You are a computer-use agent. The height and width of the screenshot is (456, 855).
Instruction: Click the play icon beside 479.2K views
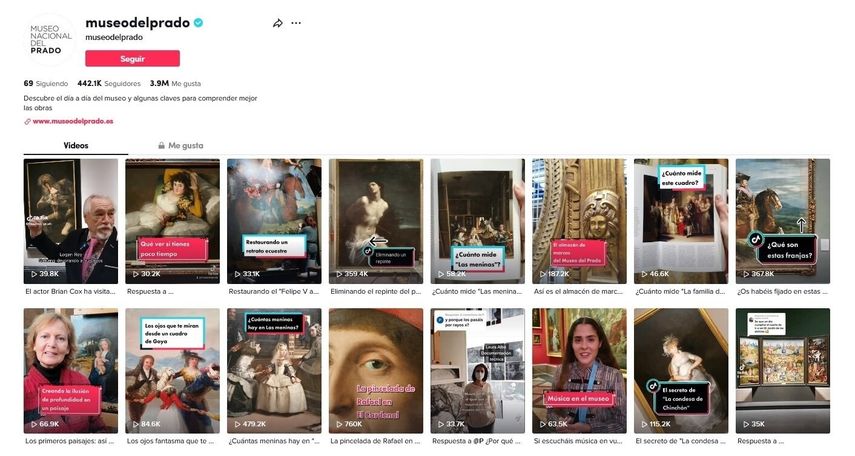237,424
